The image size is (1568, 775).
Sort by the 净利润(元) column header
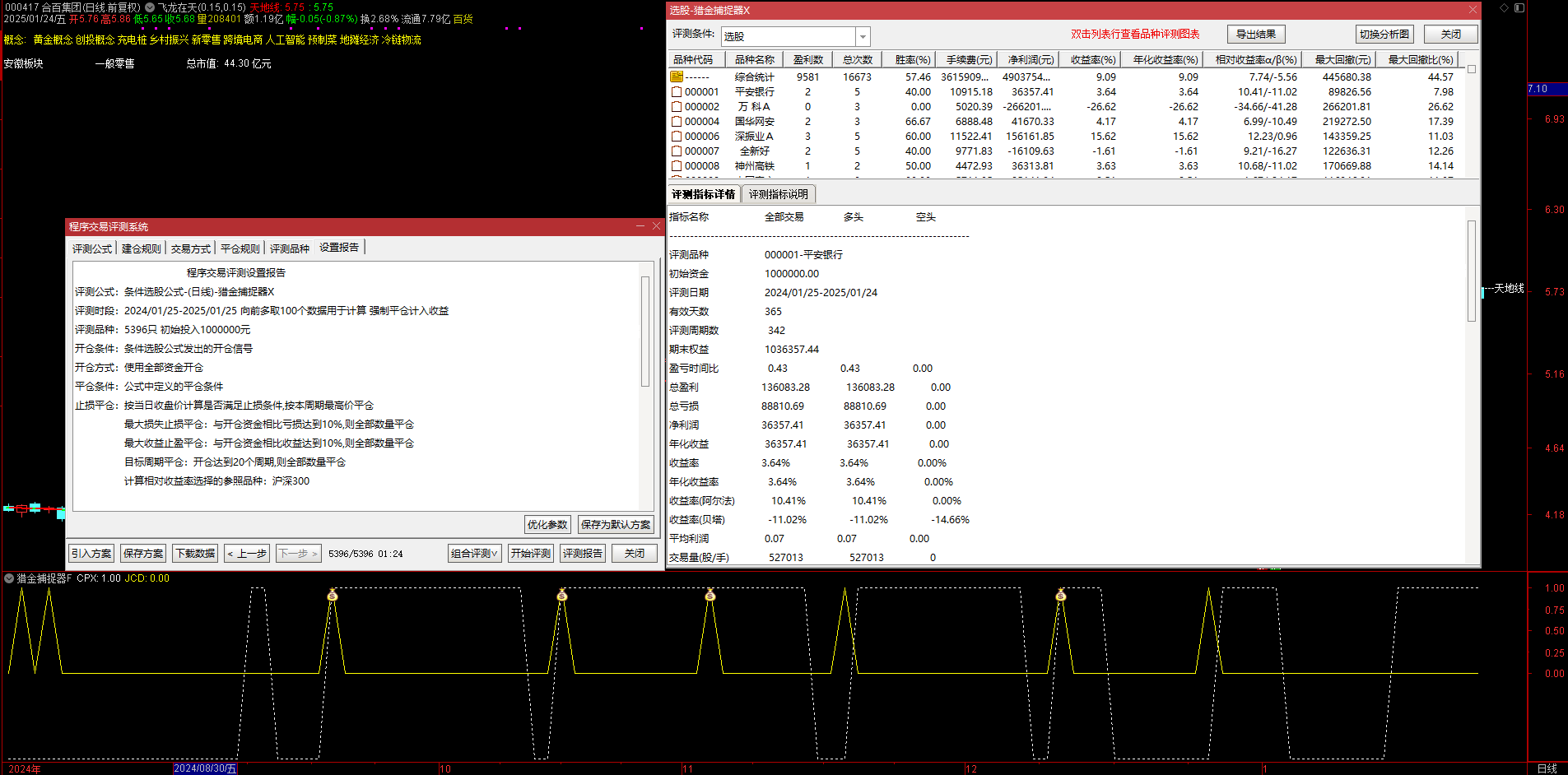point(1030,60)
